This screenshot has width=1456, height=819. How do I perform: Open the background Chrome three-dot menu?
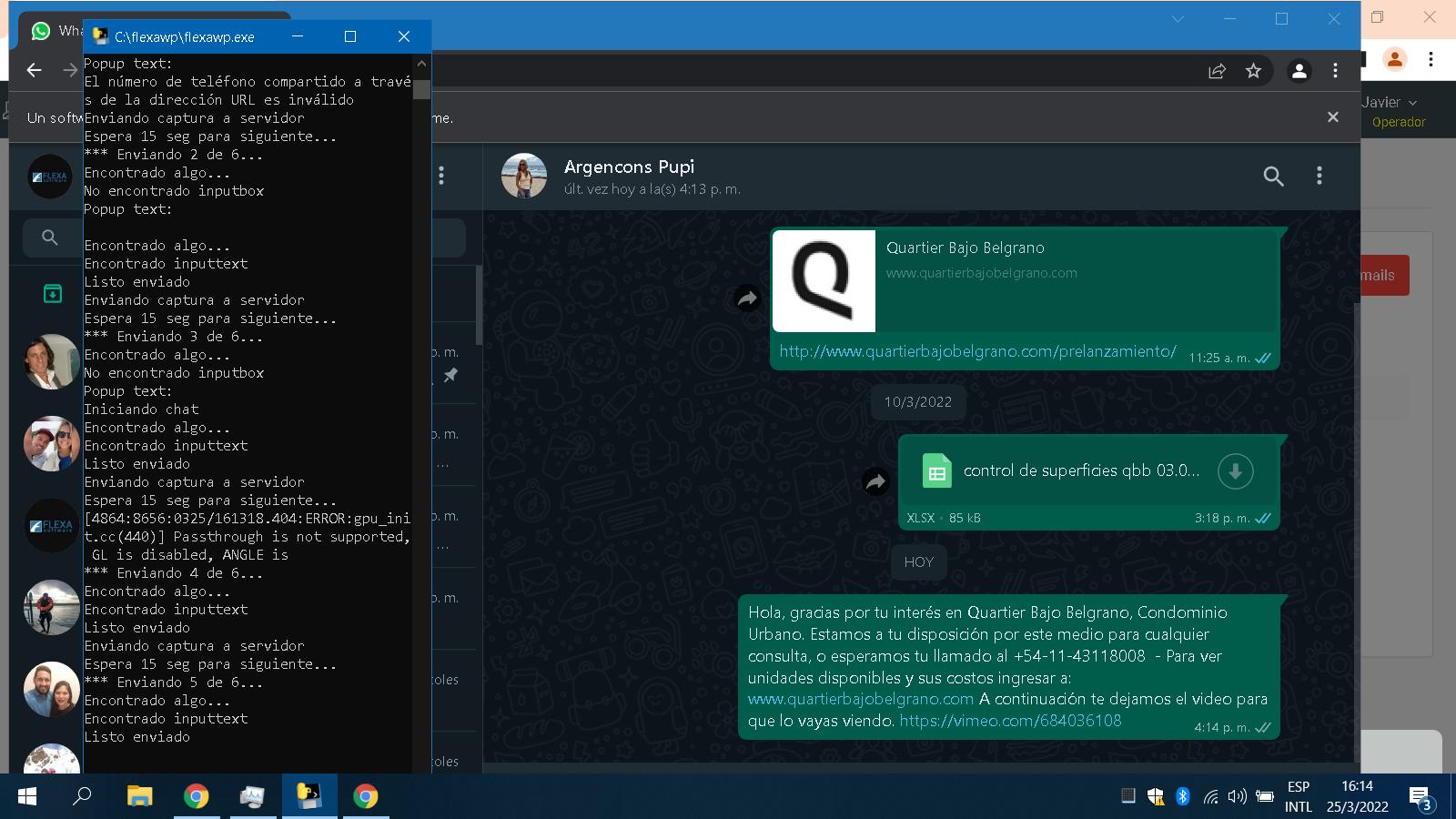click(1431, 59)
